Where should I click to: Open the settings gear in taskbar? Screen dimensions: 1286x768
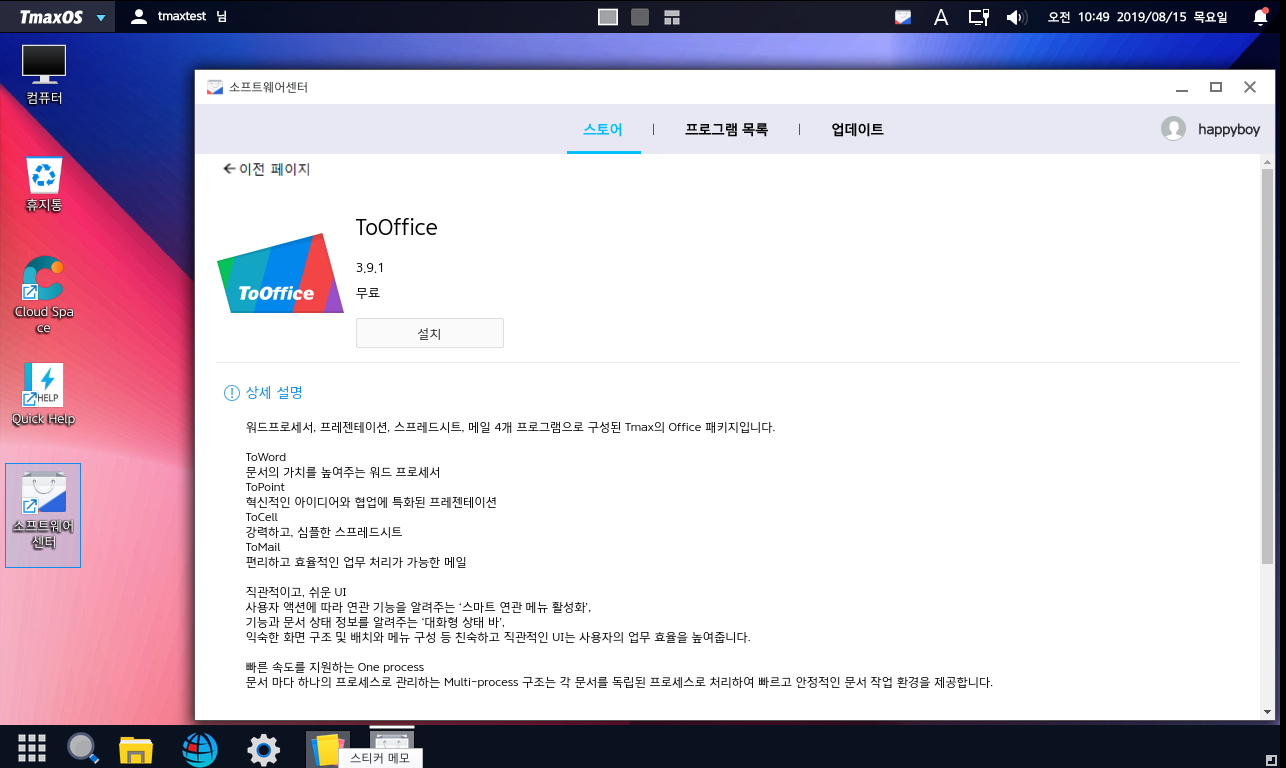(263, 749)
